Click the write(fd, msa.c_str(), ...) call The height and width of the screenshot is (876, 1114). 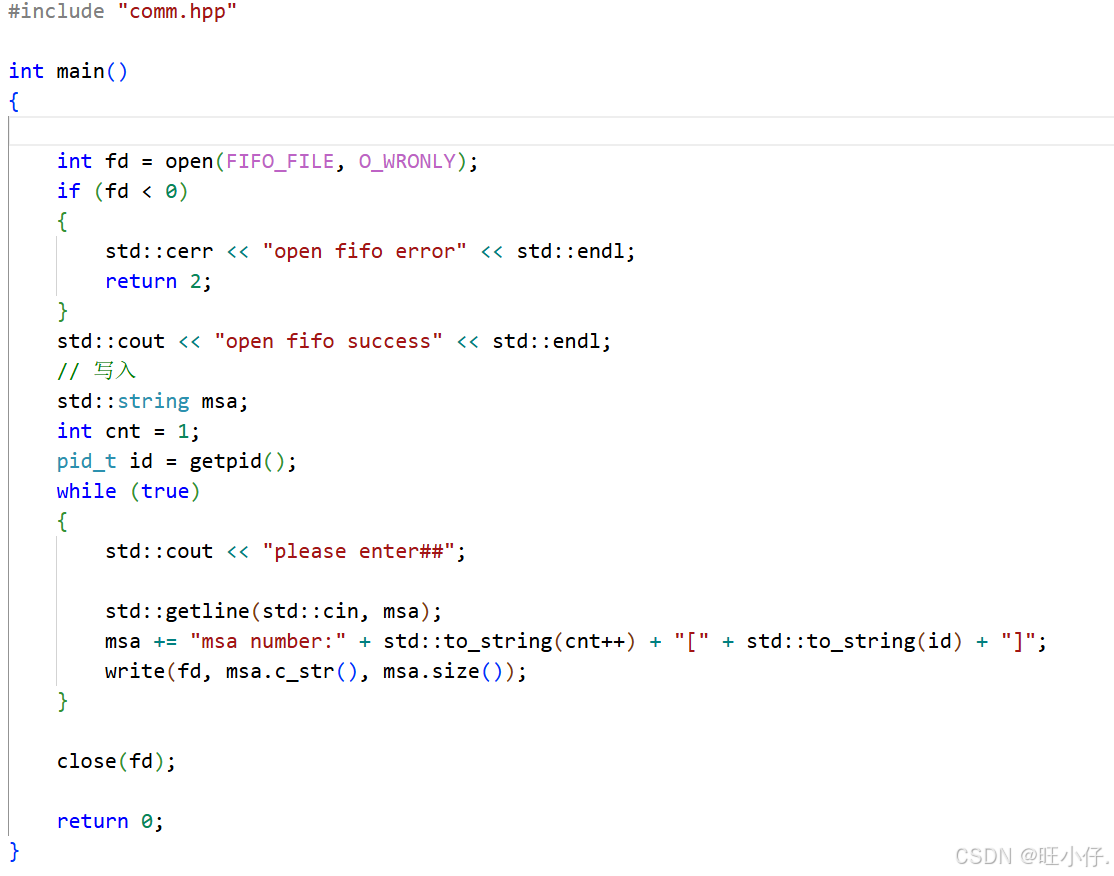pyautogui.click(x=316, y=672)
